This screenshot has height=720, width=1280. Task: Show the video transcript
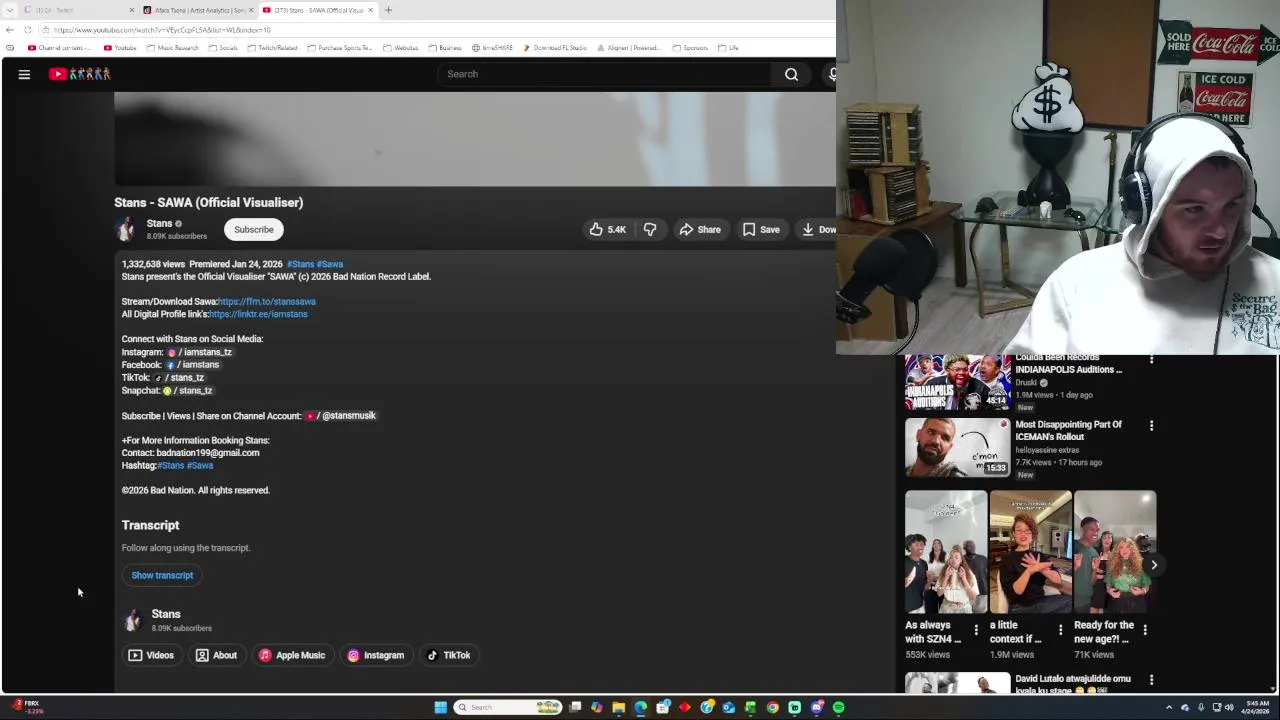click(x=162, y=575)
